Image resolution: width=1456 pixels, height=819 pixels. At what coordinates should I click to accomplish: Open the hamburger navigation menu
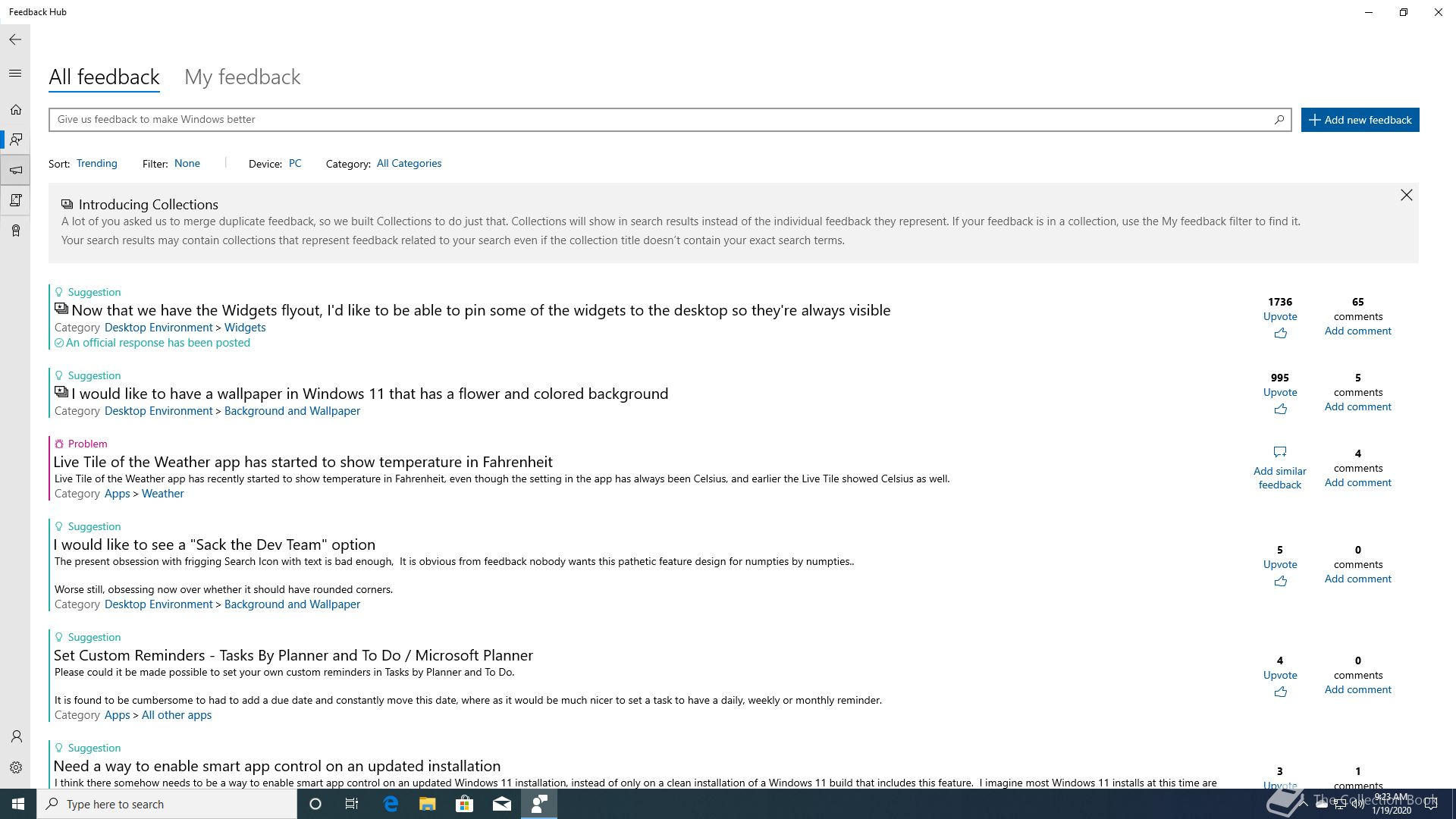click(x=15, y=74)
